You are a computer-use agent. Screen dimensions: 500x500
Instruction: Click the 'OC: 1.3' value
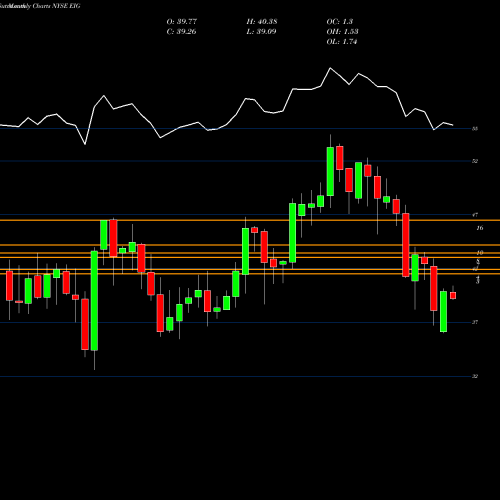pos(340,22)
